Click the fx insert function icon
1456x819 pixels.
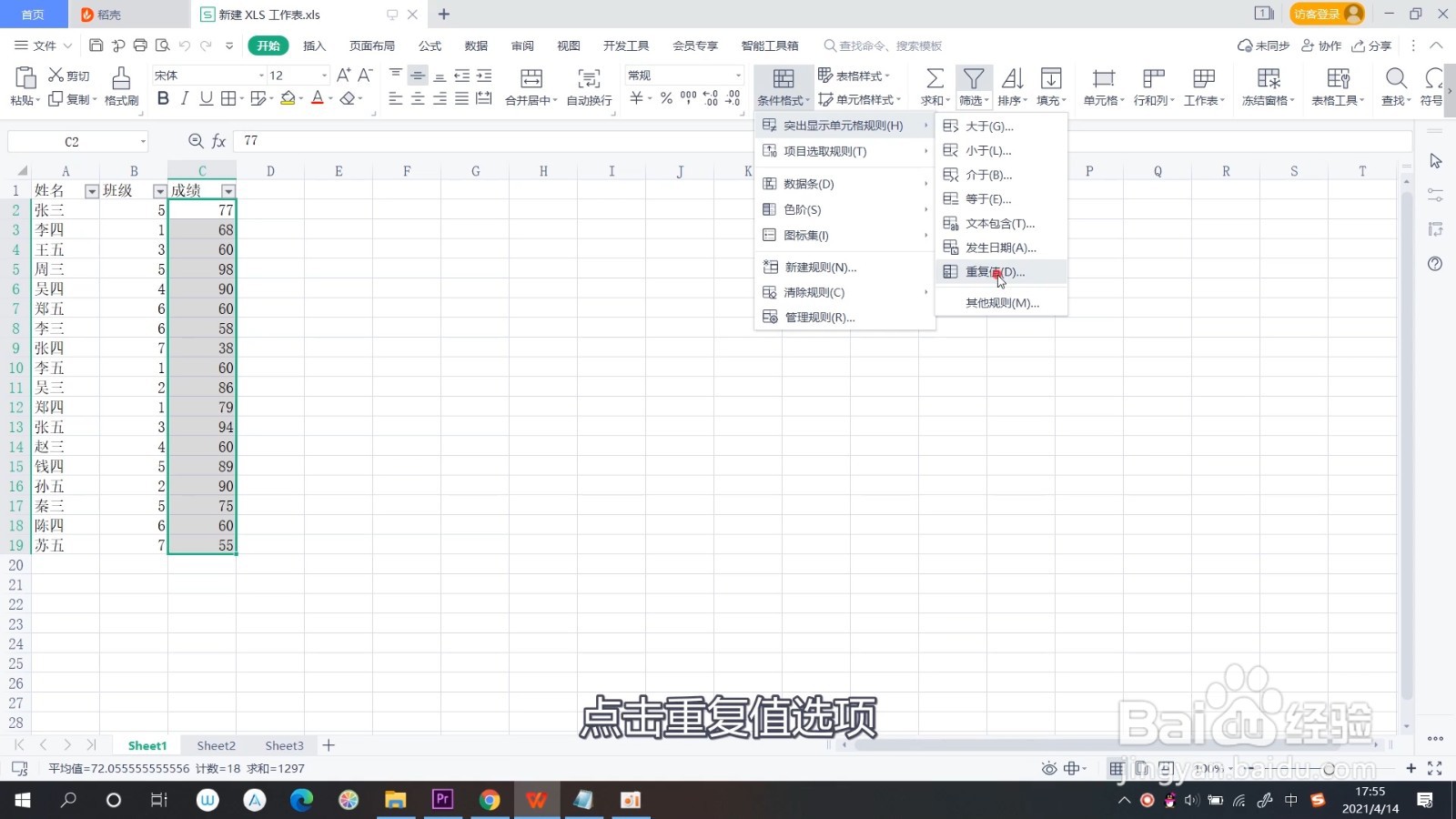218,141
